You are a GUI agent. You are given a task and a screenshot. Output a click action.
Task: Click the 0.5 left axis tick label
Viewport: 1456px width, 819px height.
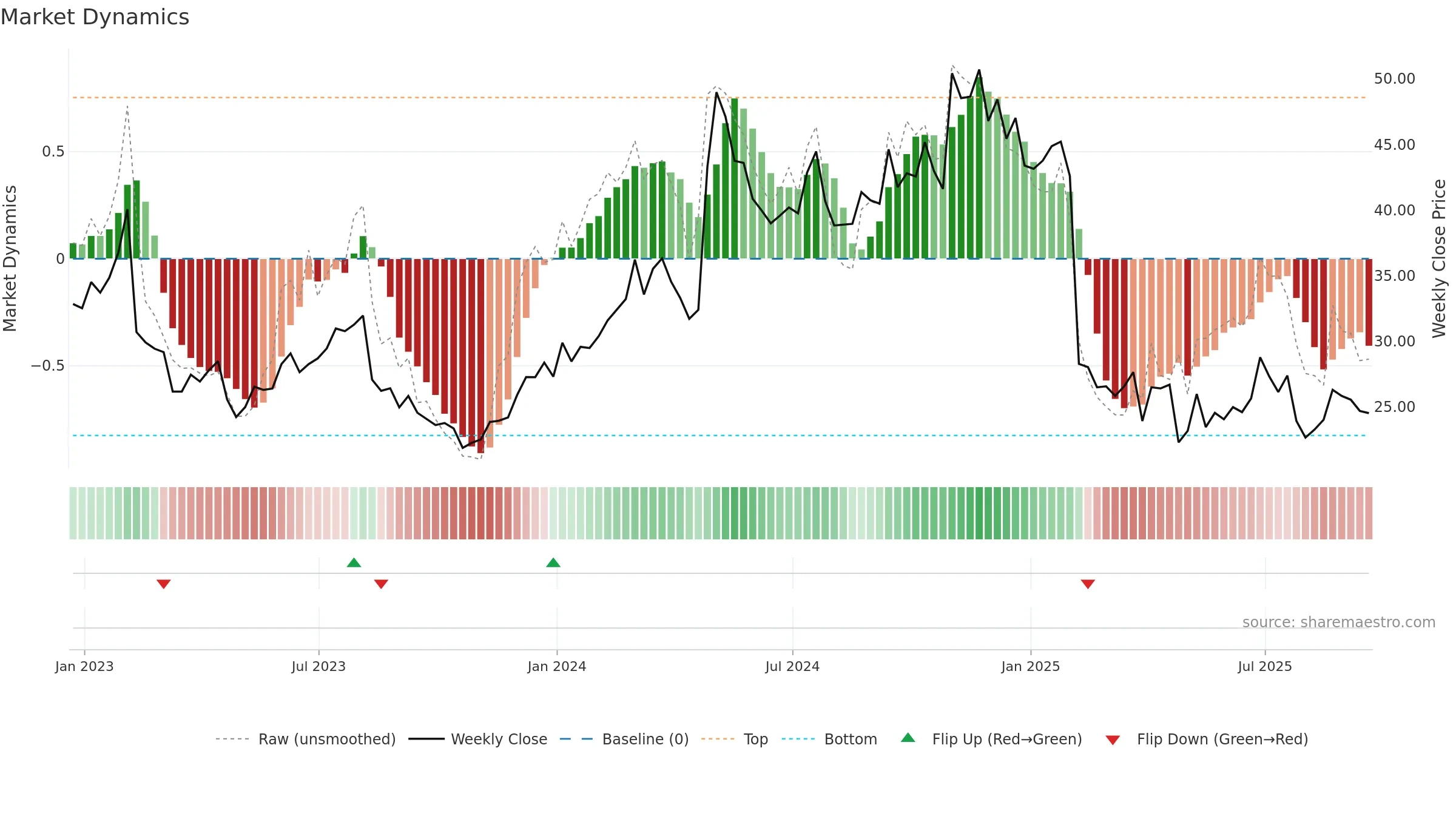tap(53, 152)
